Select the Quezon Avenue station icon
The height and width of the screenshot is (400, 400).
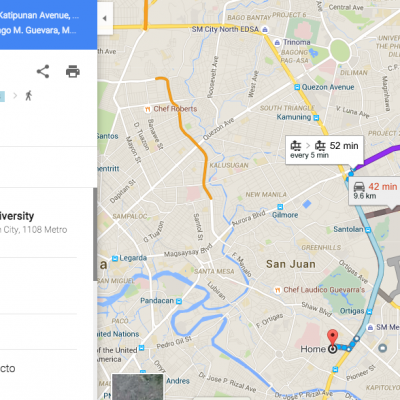[x=297, y=87]
